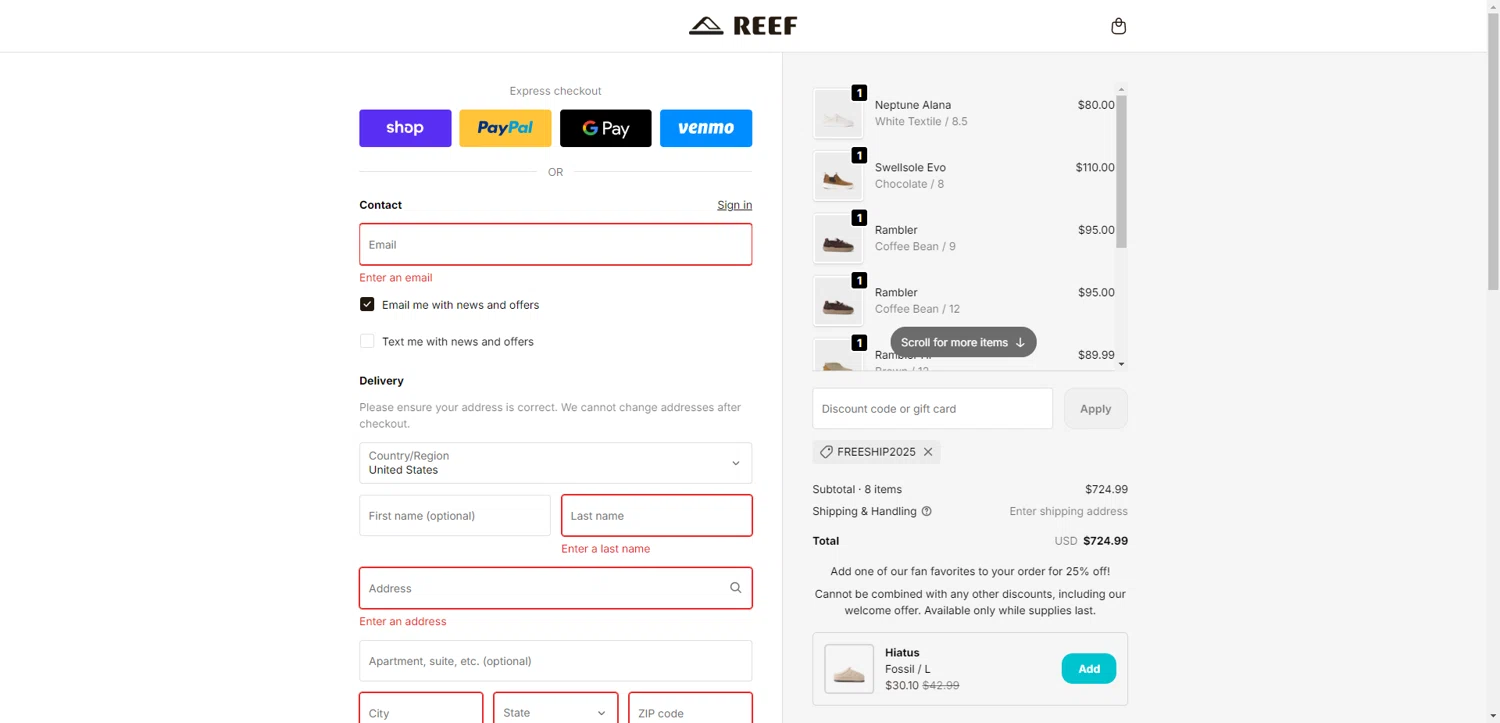Viewport: 1500px width, 723px height.
Task: Open the Country/Region dropdown
Action: click(555, 463)
